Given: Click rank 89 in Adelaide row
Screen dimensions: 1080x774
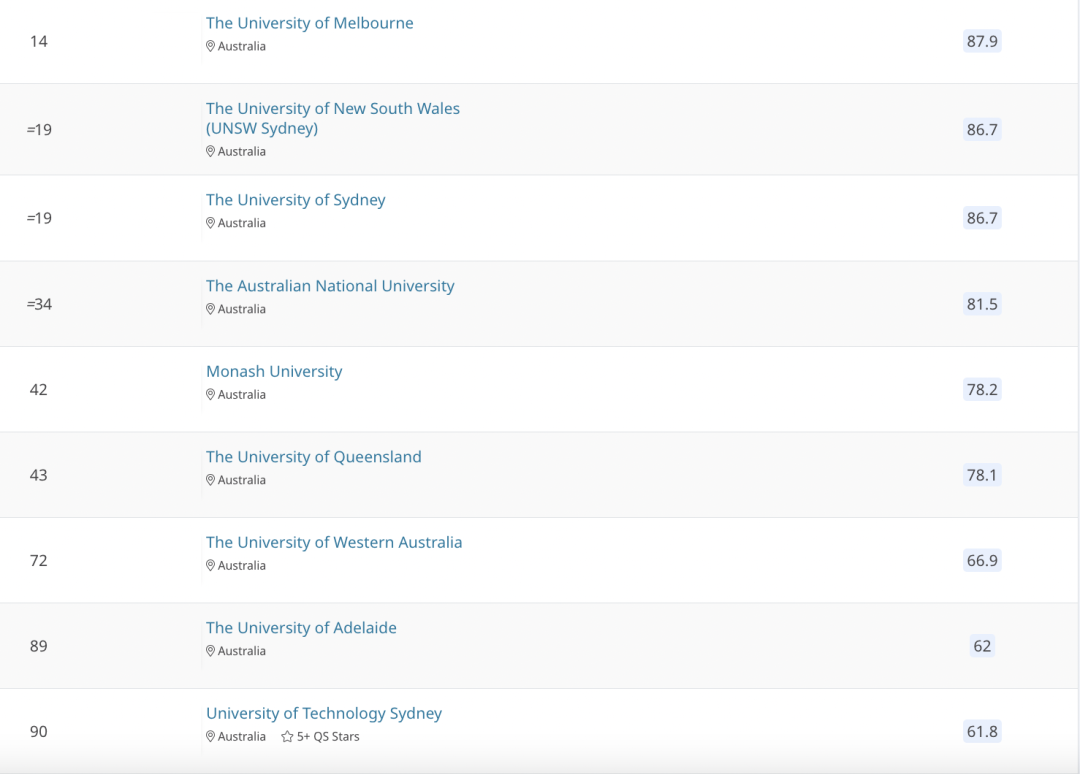Looking at the screenshot, I should [x=39, y=646].
